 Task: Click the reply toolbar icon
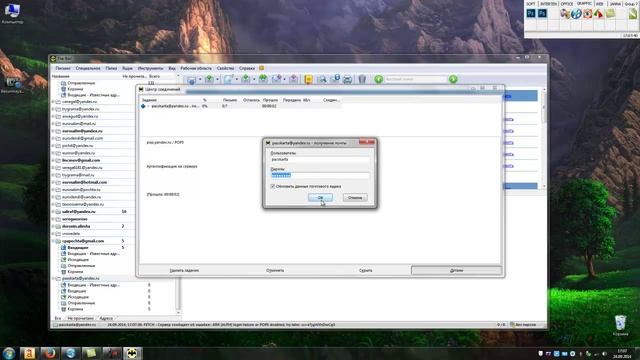245,79
